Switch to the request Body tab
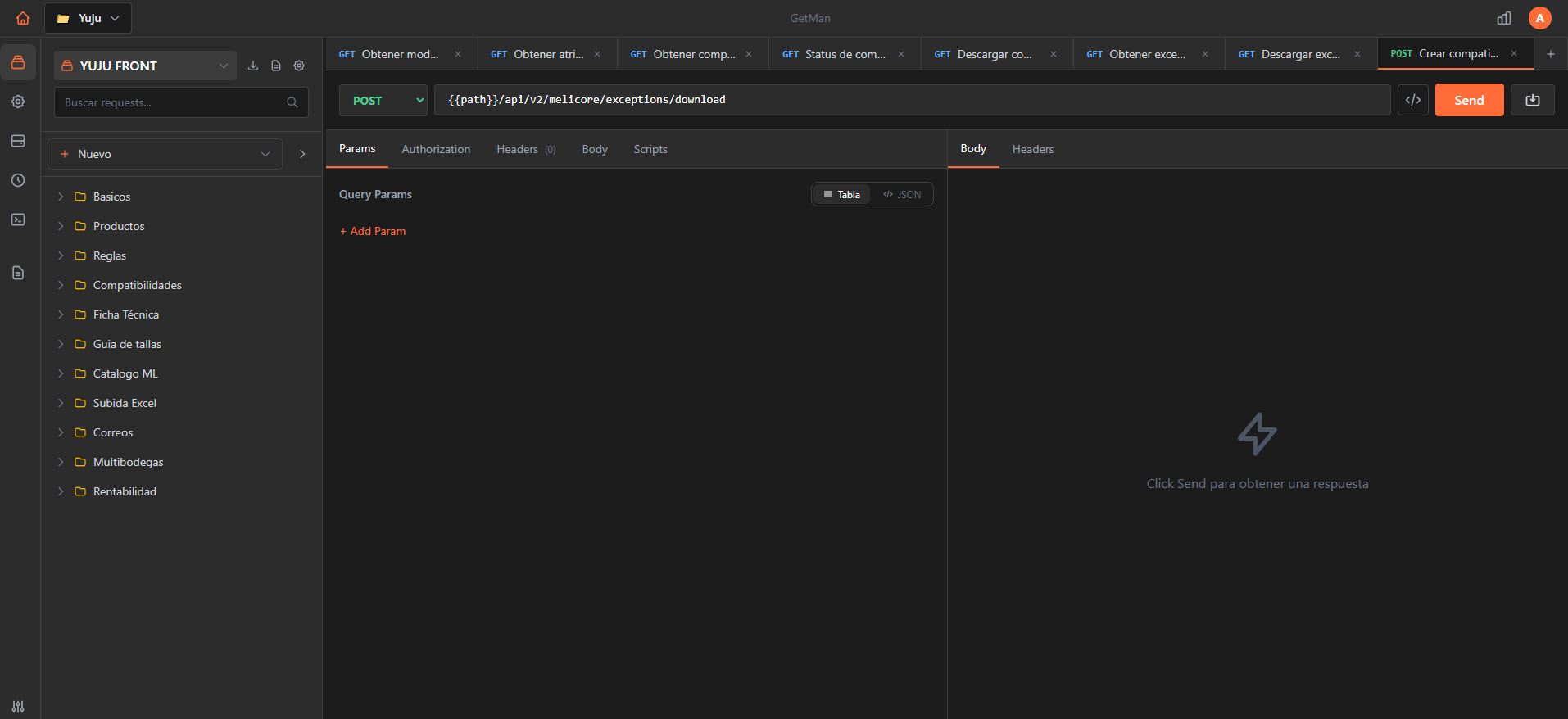1568x719 pixels. 595,149
